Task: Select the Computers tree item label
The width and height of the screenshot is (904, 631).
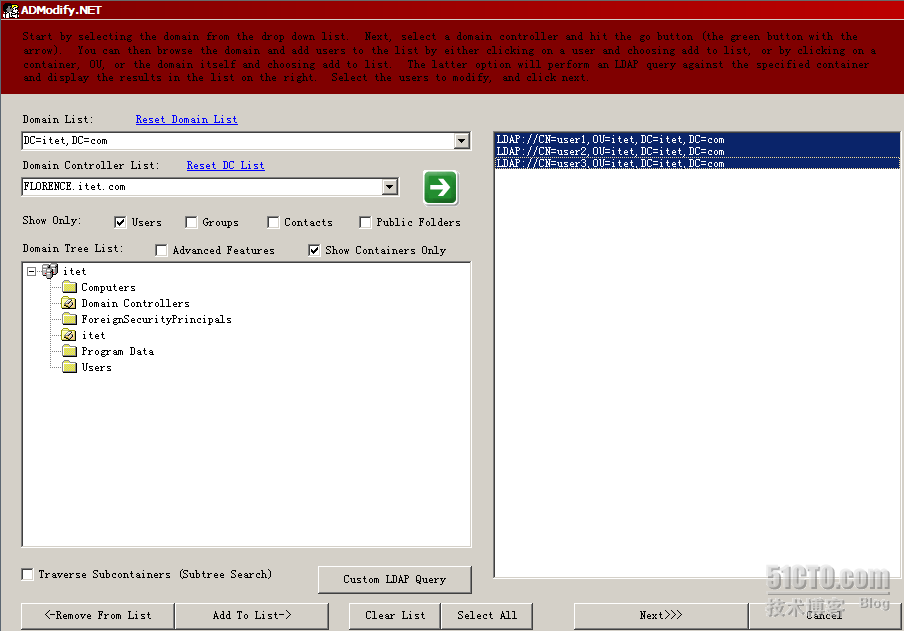Action: (108, 287)
